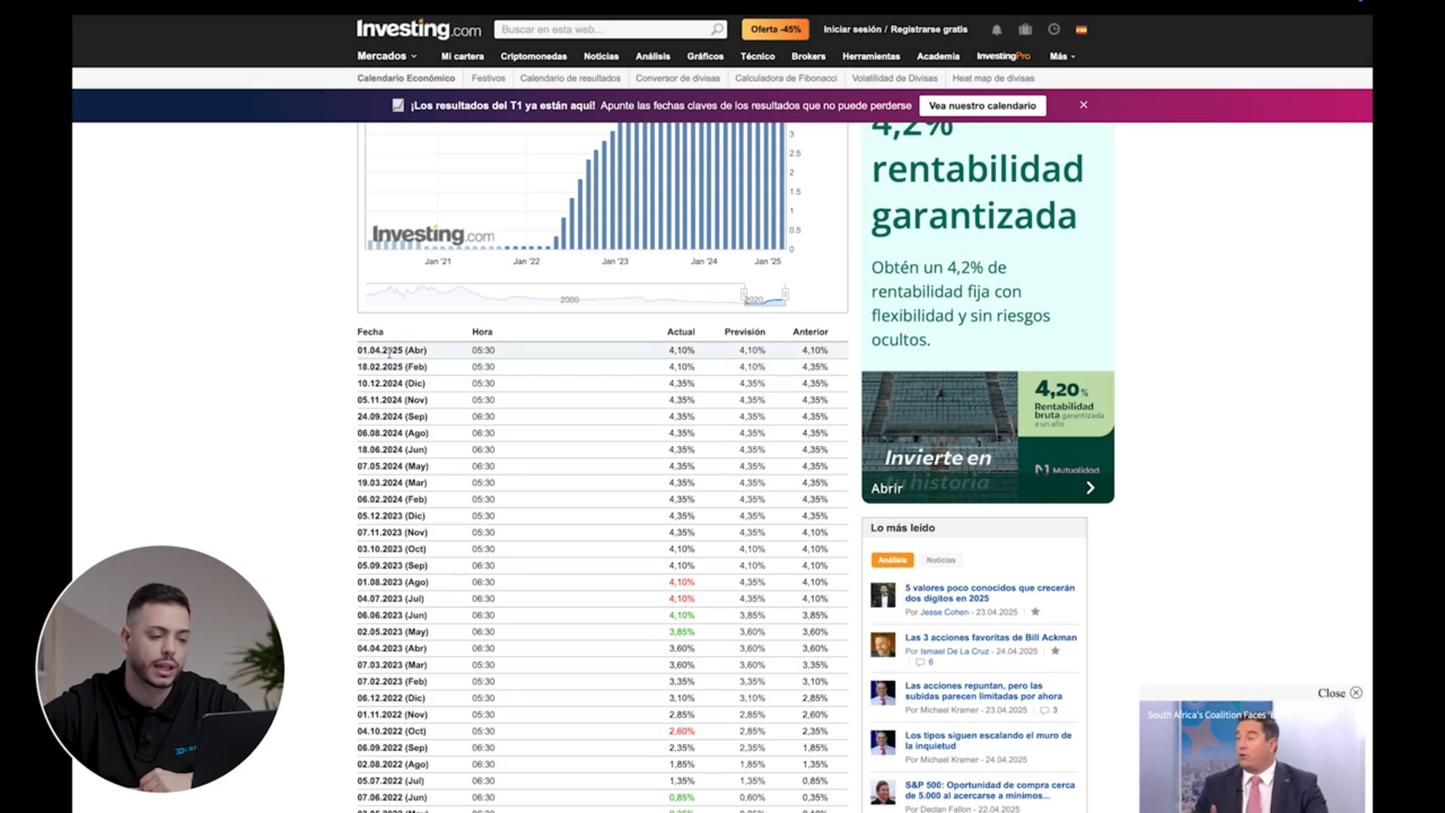The height and width of the screenshot is (813, 1445).
Task: Dismiss the T1 results promo banner
Action: [1083, 105]
